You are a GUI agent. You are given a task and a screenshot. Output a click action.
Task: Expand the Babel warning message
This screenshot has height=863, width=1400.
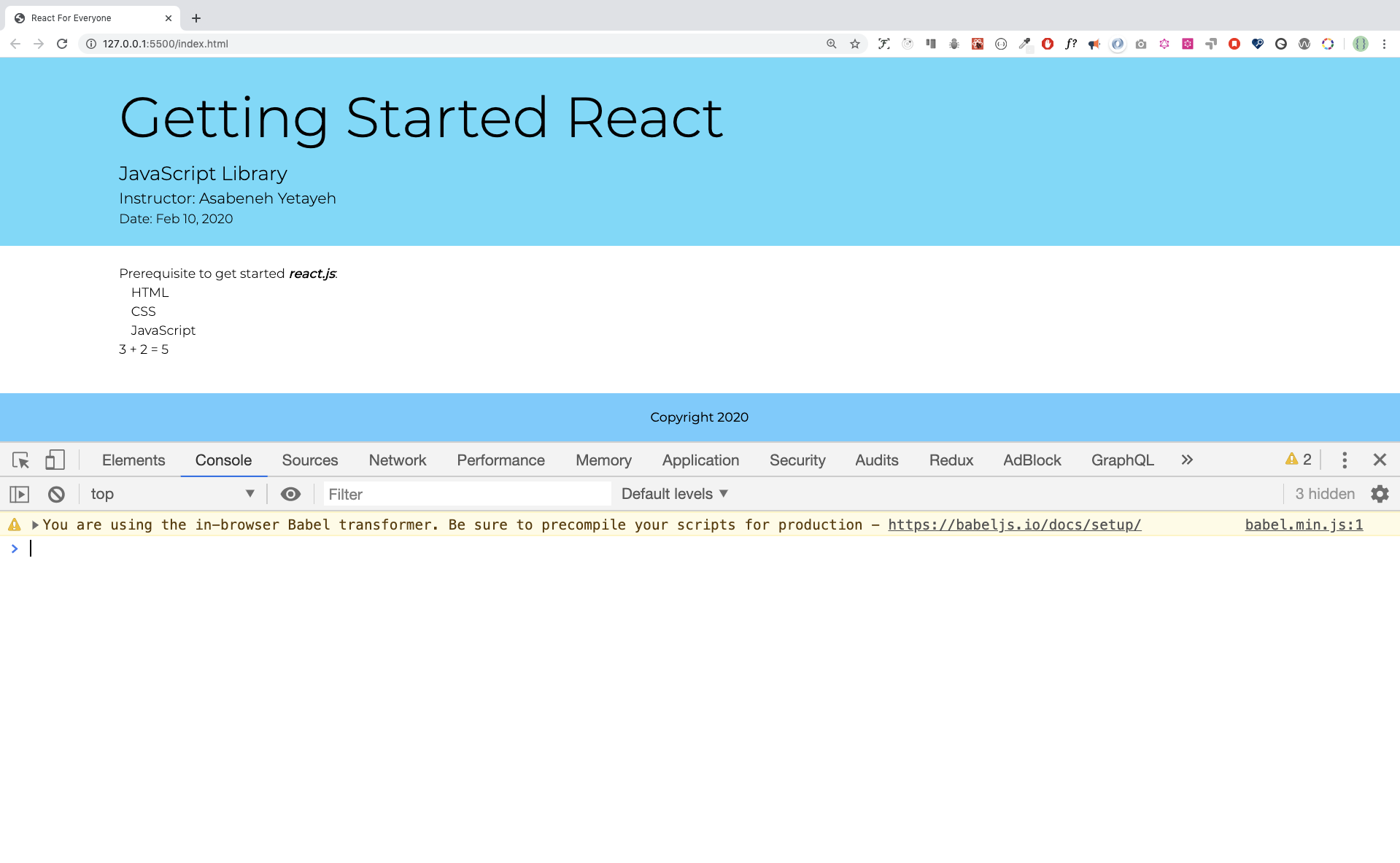[34, 525]
